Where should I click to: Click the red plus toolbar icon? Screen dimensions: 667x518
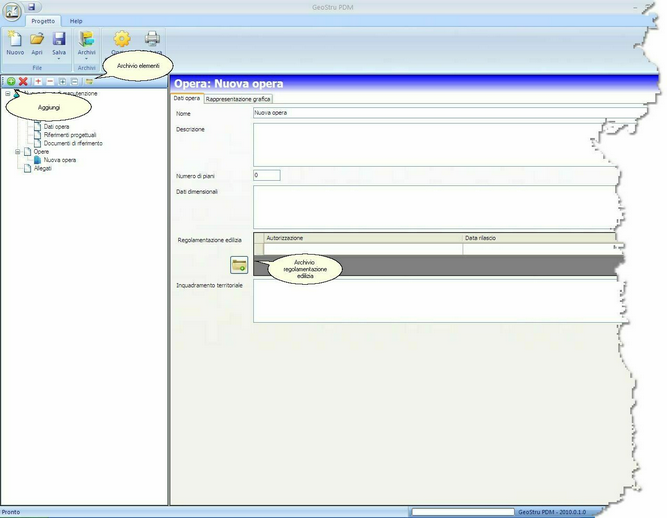pyautogui.click(x=38, y=81)
